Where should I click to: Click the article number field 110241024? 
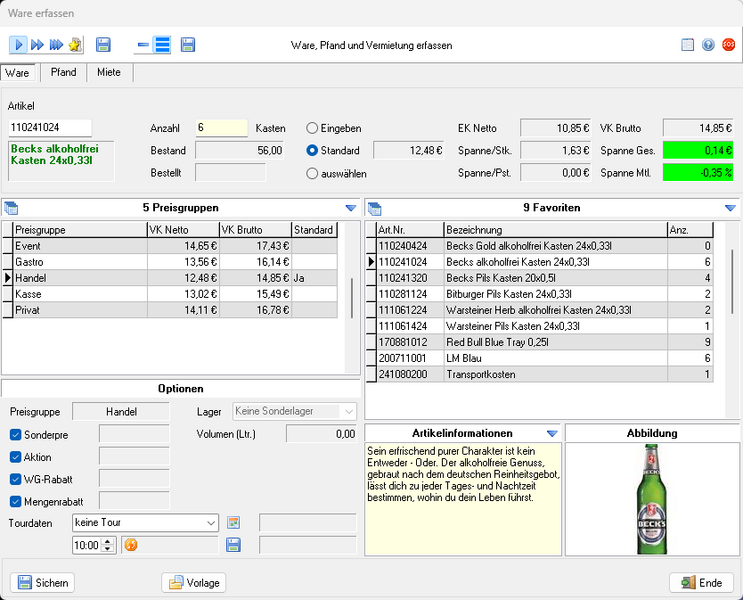tap(50, 127)
